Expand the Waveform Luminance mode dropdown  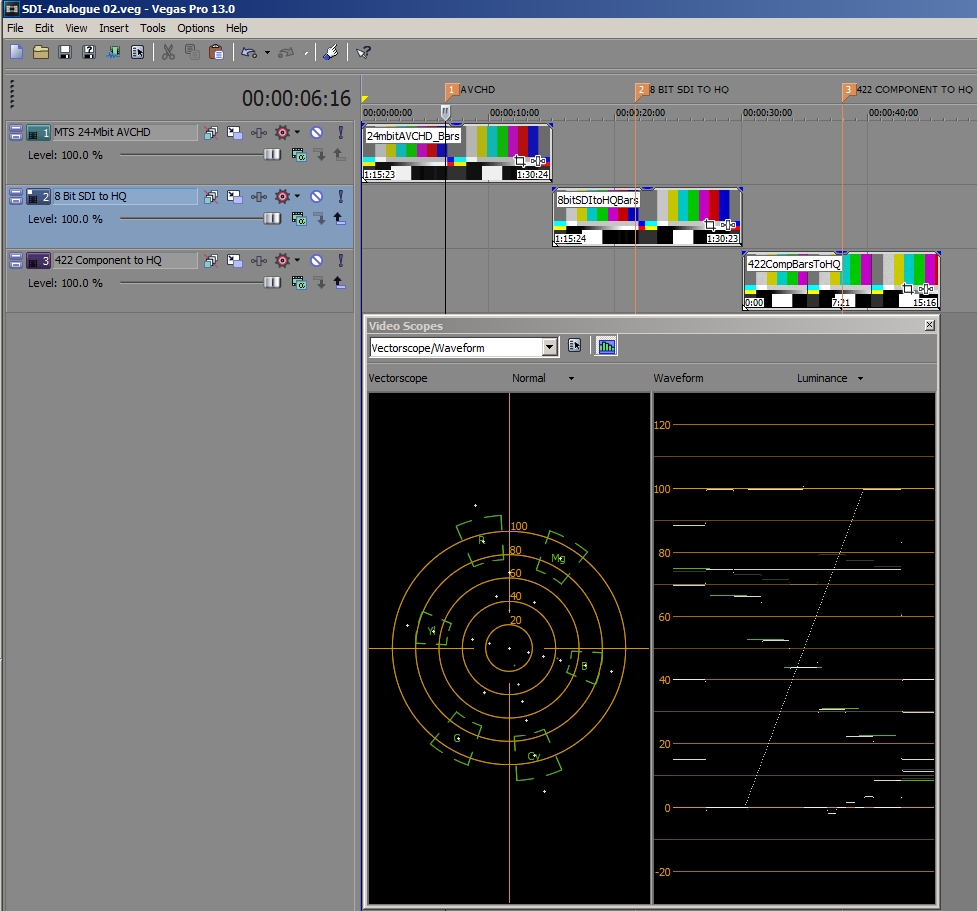pos(860,379)
